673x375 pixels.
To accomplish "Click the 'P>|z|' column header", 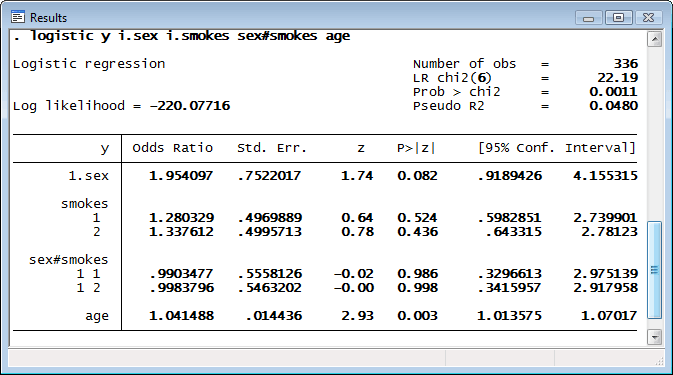I will (416, 148).
